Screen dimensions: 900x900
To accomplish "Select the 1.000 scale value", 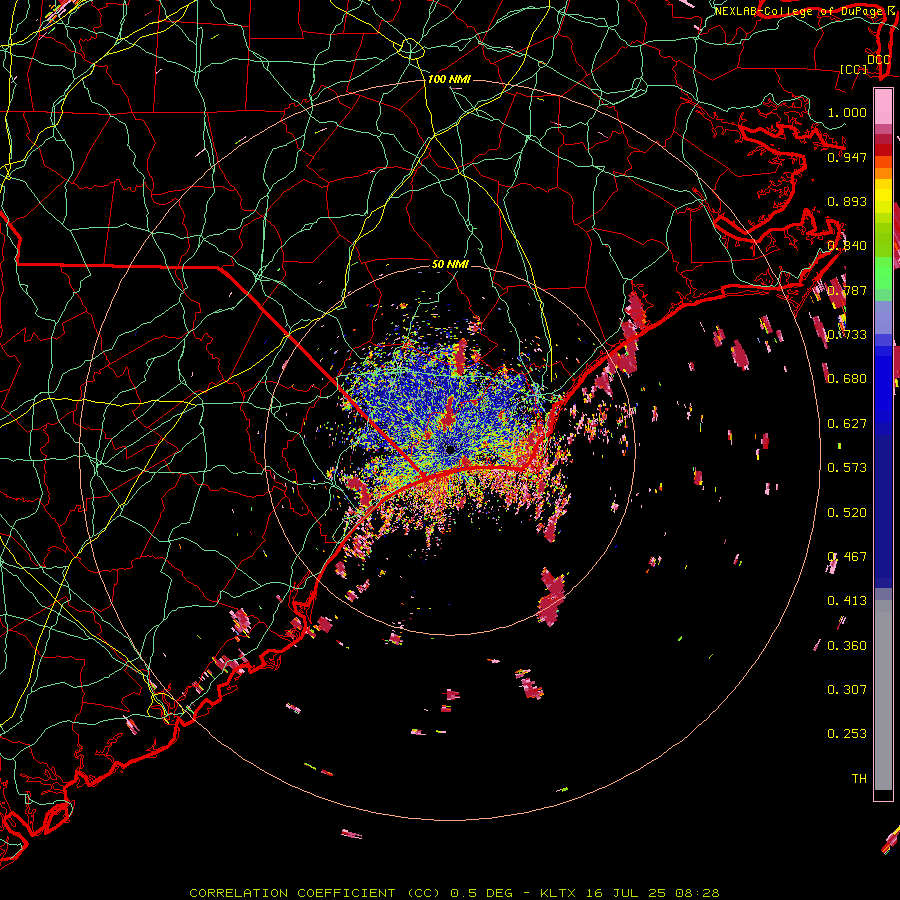I will (x=847, y=112).
